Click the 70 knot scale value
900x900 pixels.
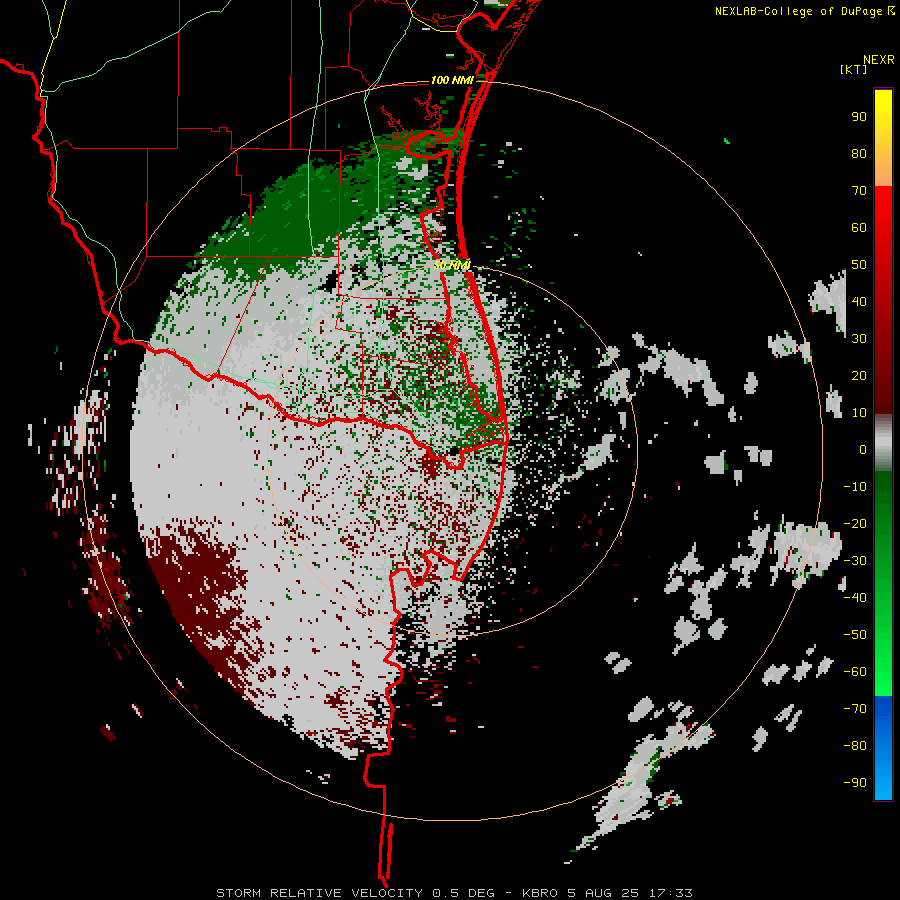coord(859,191)
